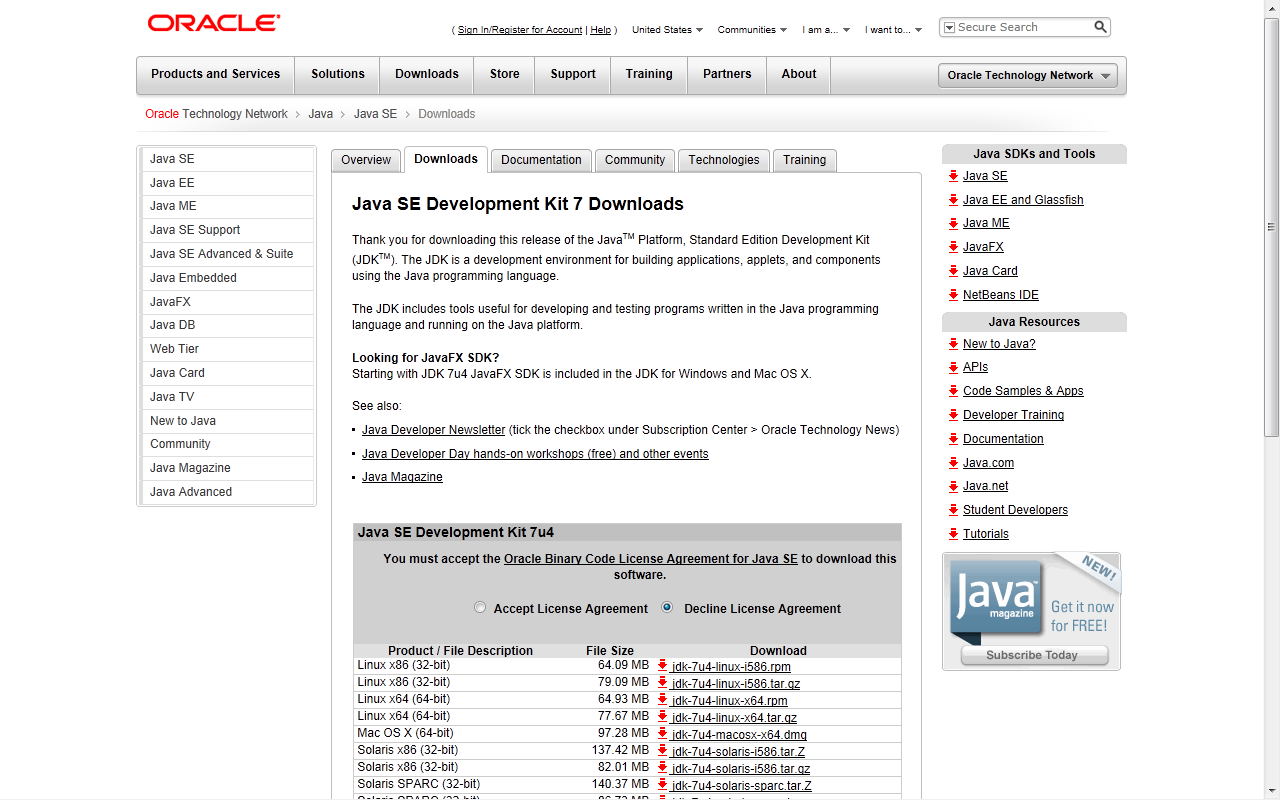
Task: Open Oracle Binary Code License Agreement link
Action: click(651, 559)
